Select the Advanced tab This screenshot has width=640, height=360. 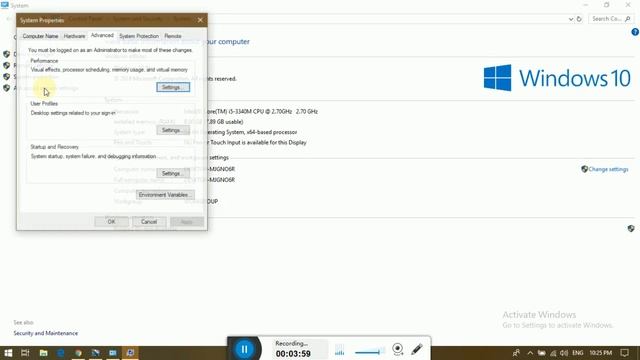tap(102, 36)
